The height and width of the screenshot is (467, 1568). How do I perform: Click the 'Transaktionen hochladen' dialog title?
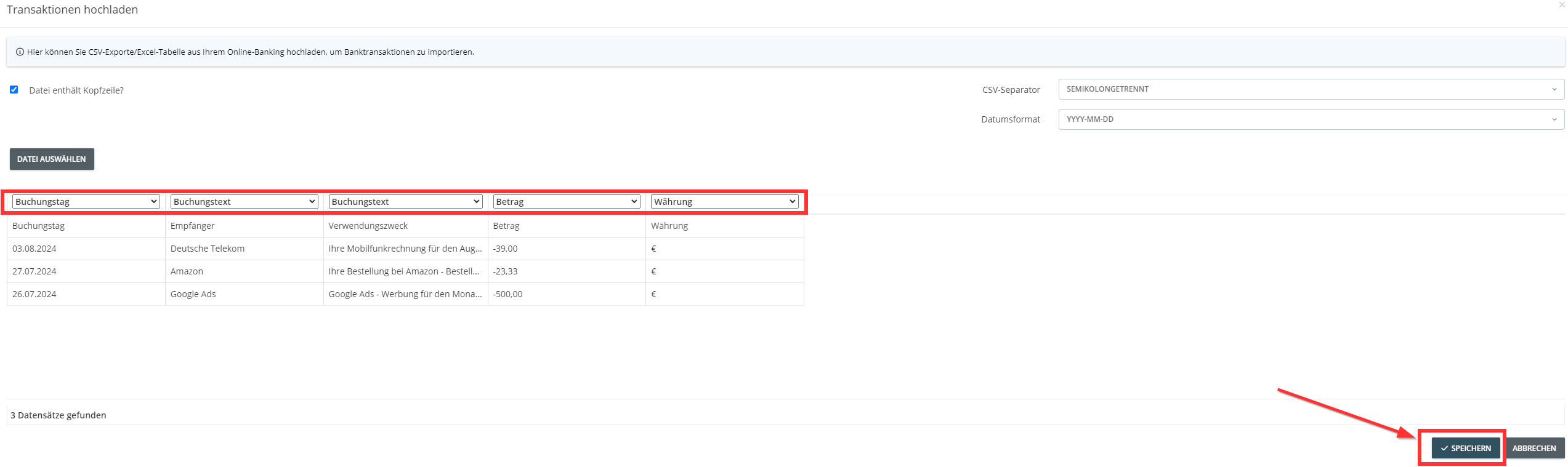pos(72,10)
